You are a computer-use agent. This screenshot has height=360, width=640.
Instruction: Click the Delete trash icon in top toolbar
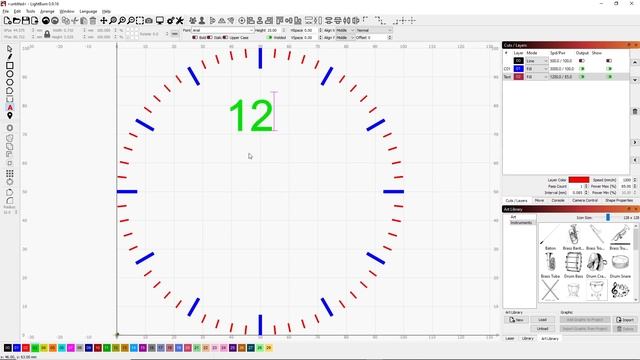[x=93, y=20]
